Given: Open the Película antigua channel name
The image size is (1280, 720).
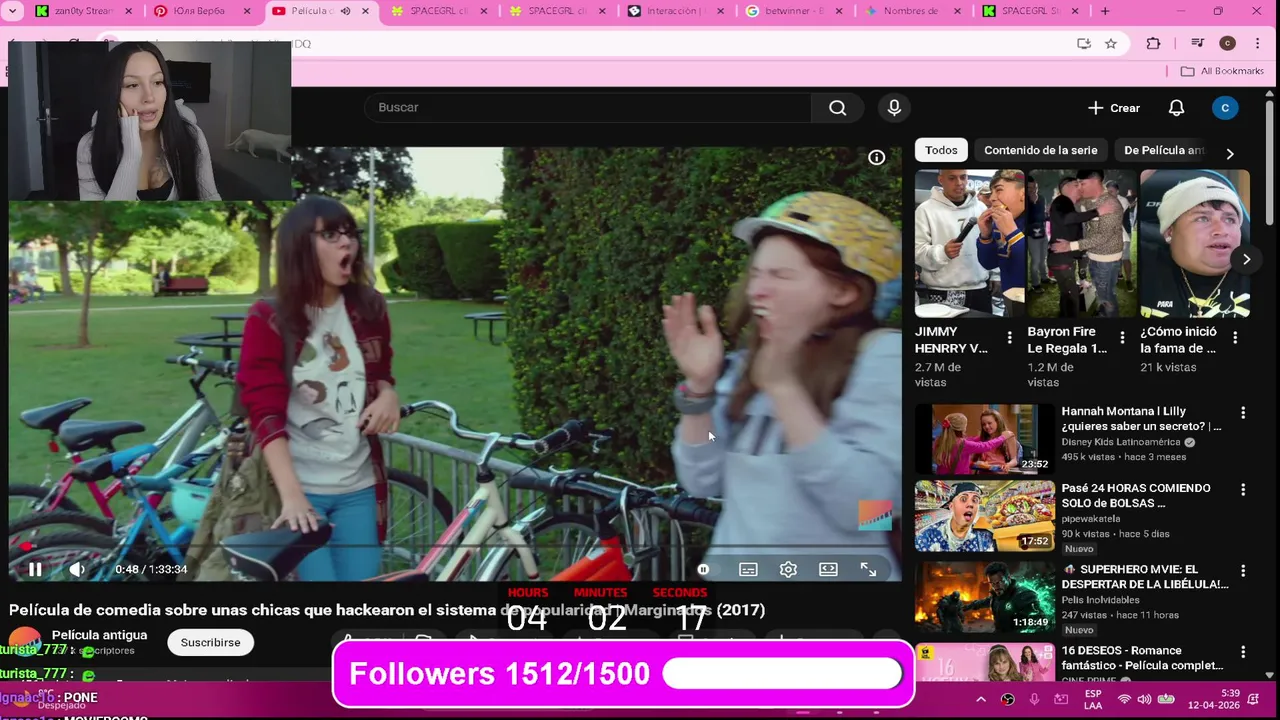Looking at the screenshot, I should click(x=99, y=635).
